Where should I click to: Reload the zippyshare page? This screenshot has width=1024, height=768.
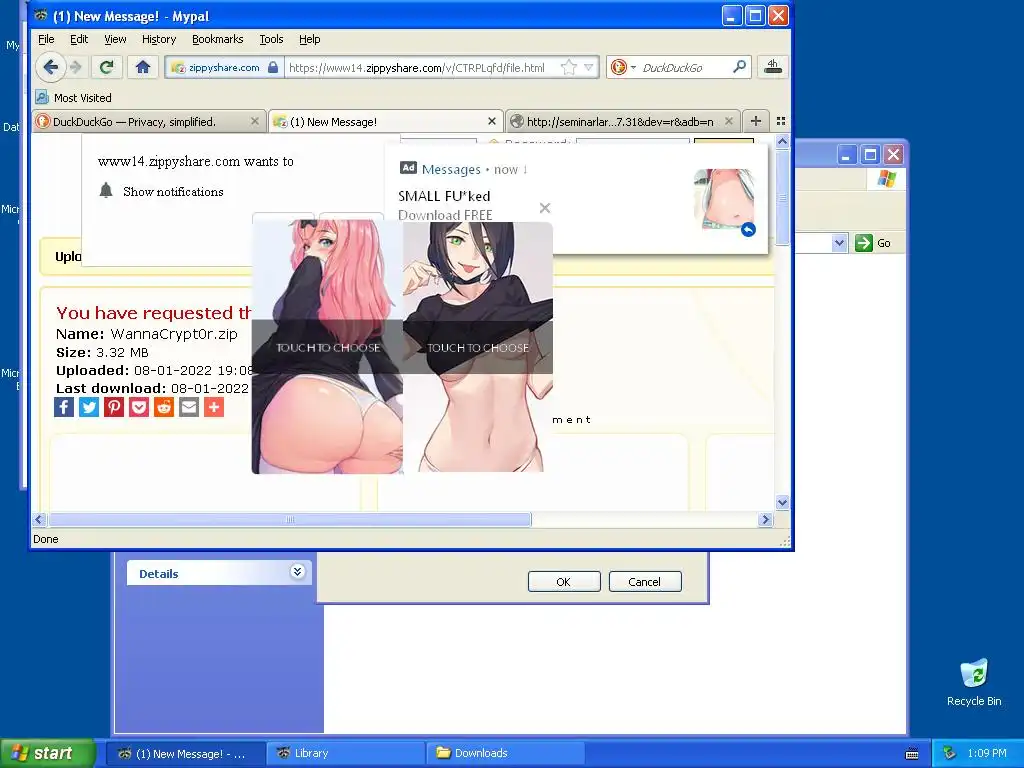click(x=106, y=67)
